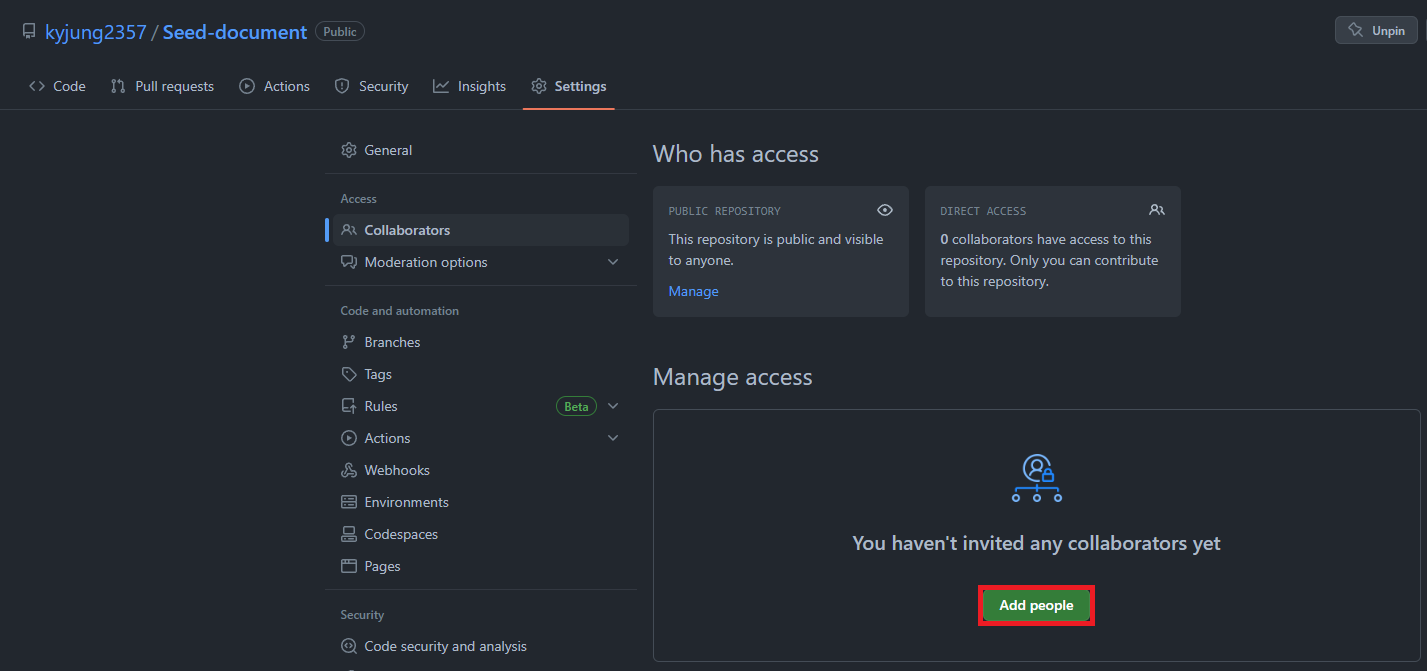Click the Manage link in Public Repository card
The height and width of the screenshot is (671, 1427).
point(693,291)
